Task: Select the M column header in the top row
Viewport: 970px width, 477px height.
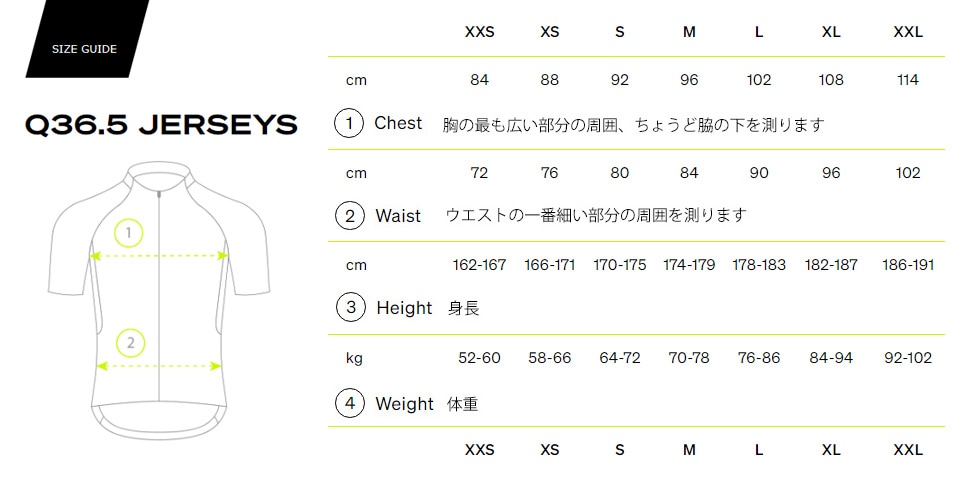Action: point(689,32)
